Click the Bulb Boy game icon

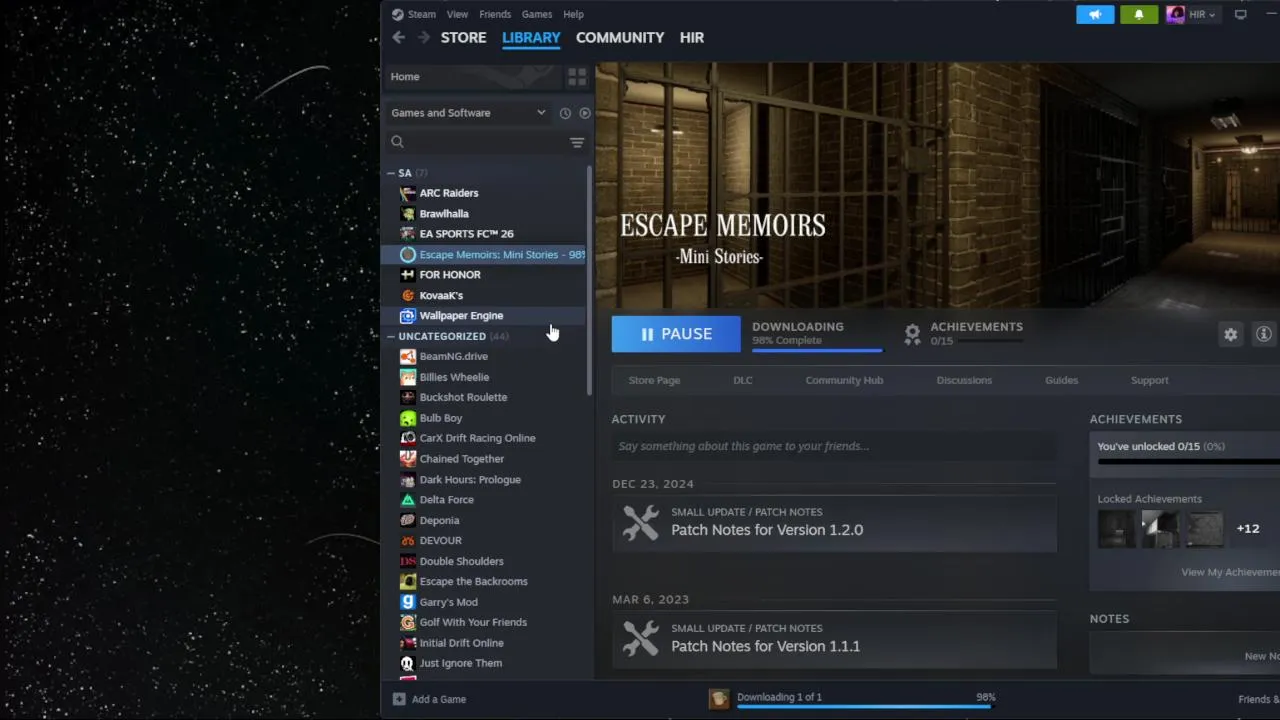pos(407,418)
